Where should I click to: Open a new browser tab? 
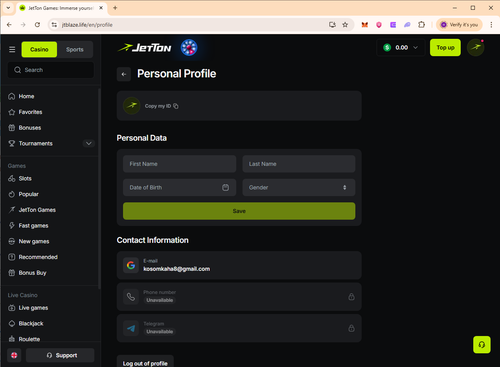coord(115,8)
